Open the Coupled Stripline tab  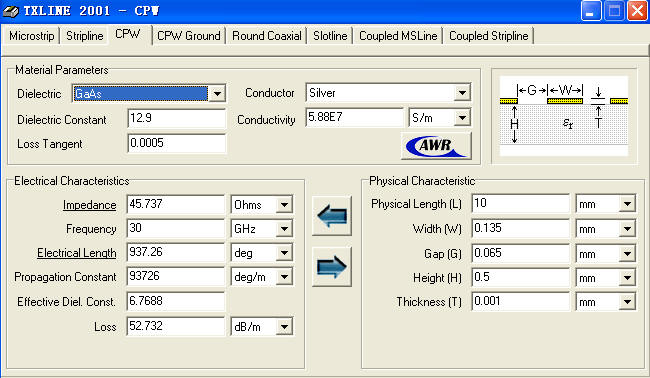(489, 36)
